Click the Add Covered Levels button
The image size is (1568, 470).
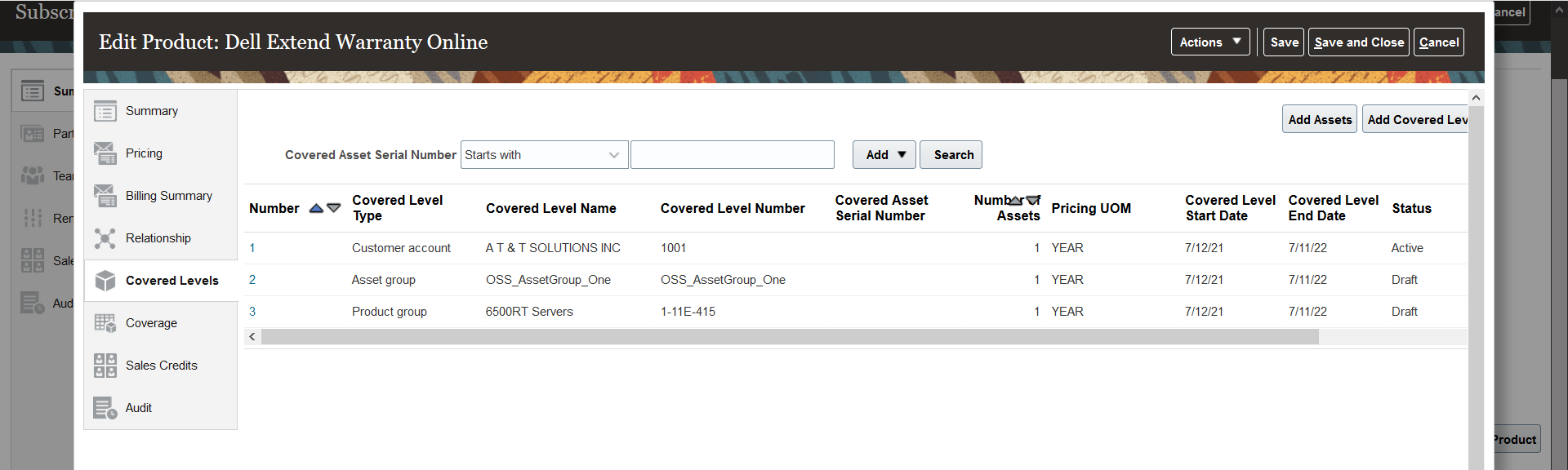point(1415,119)
